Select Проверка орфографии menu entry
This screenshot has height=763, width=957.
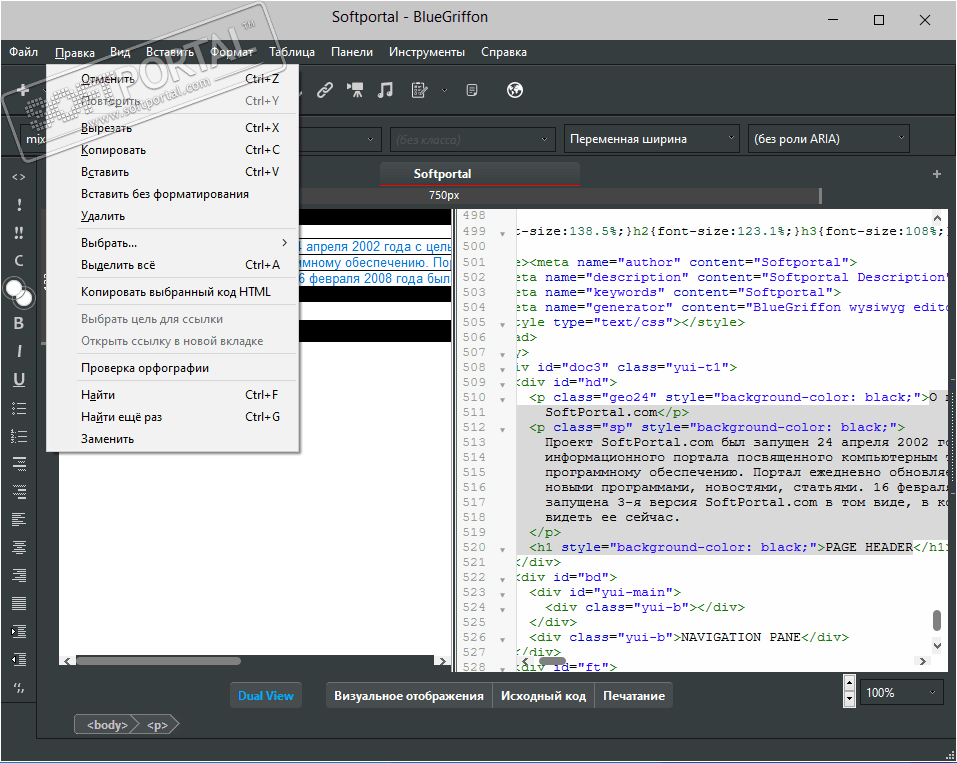click(x=145, y=368)
